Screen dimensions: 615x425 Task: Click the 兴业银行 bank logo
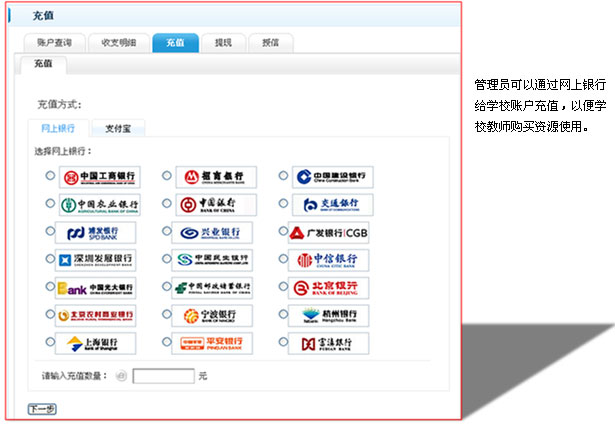(x=212, y=232)
